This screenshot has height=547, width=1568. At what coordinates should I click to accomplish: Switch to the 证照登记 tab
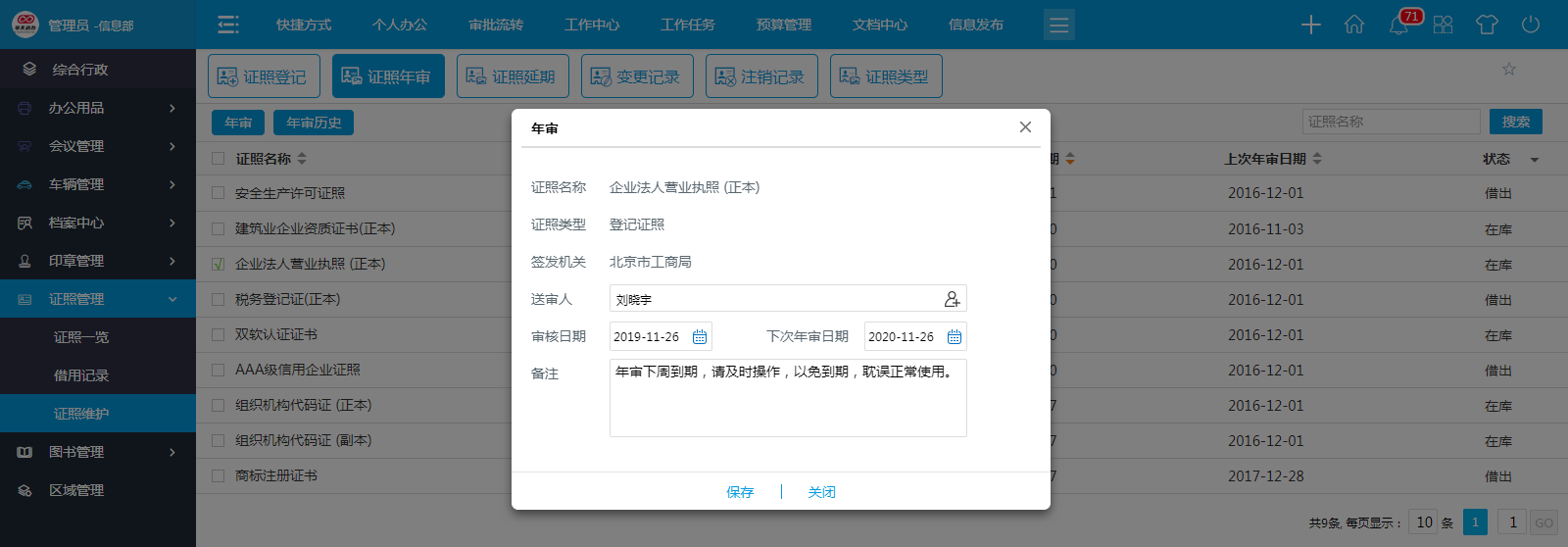pyautogui.click(x=264, y=75)
